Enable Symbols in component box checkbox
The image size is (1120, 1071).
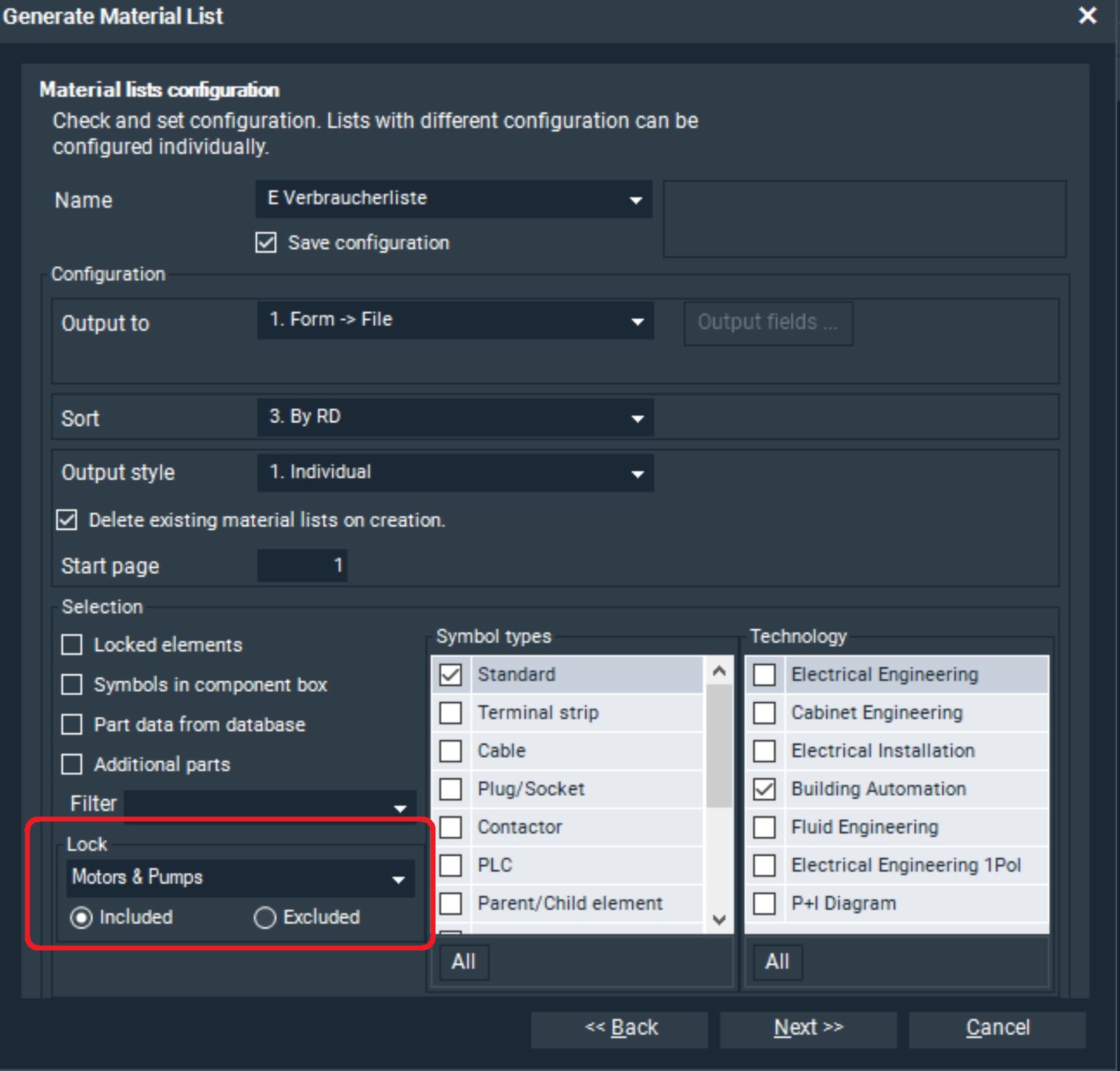point(71,685)
